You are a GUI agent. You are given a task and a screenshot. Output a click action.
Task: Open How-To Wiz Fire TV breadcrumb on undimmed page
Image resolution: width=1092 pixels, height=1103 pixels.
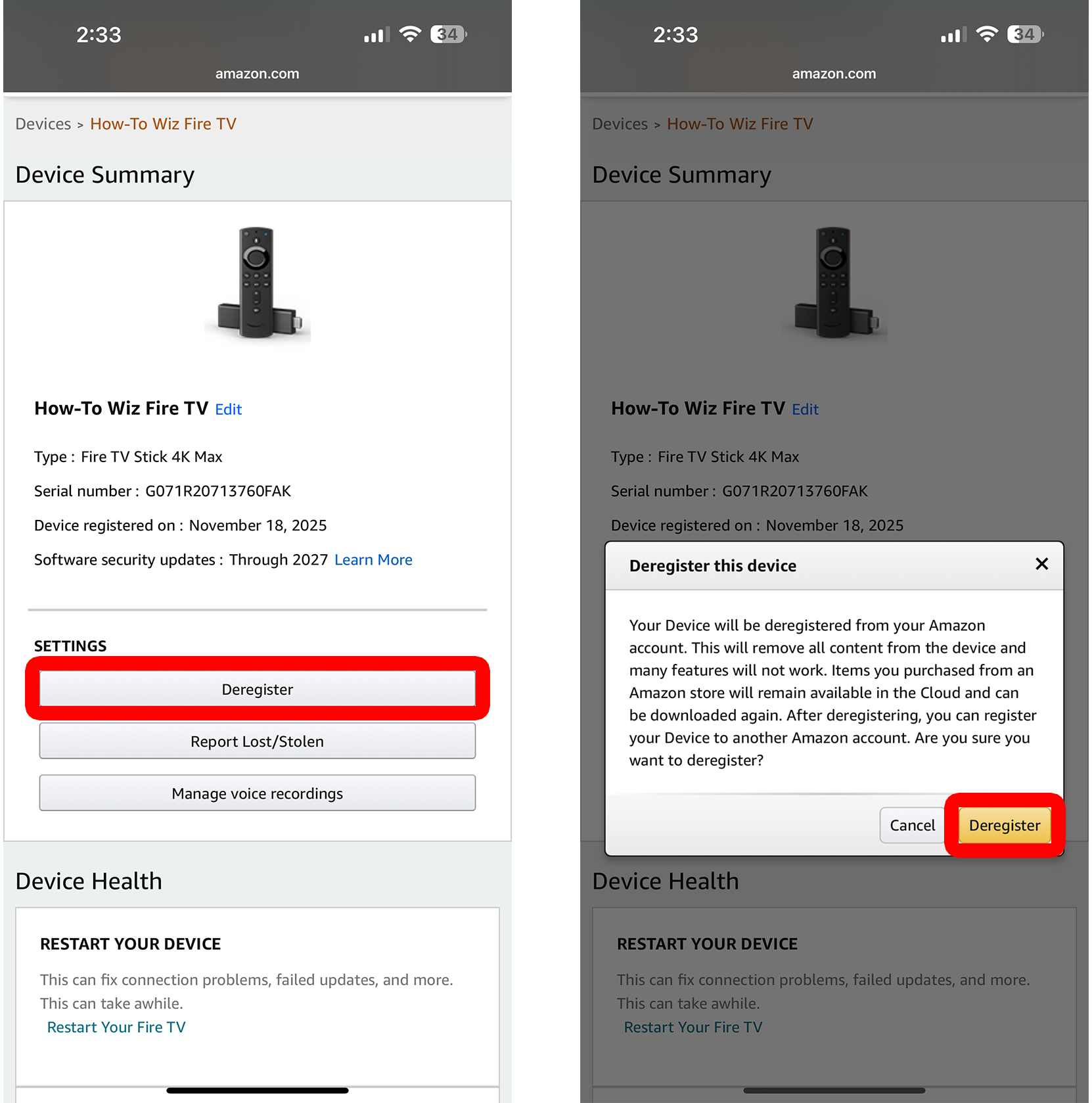pyautogui.click(x=163, y=124)
